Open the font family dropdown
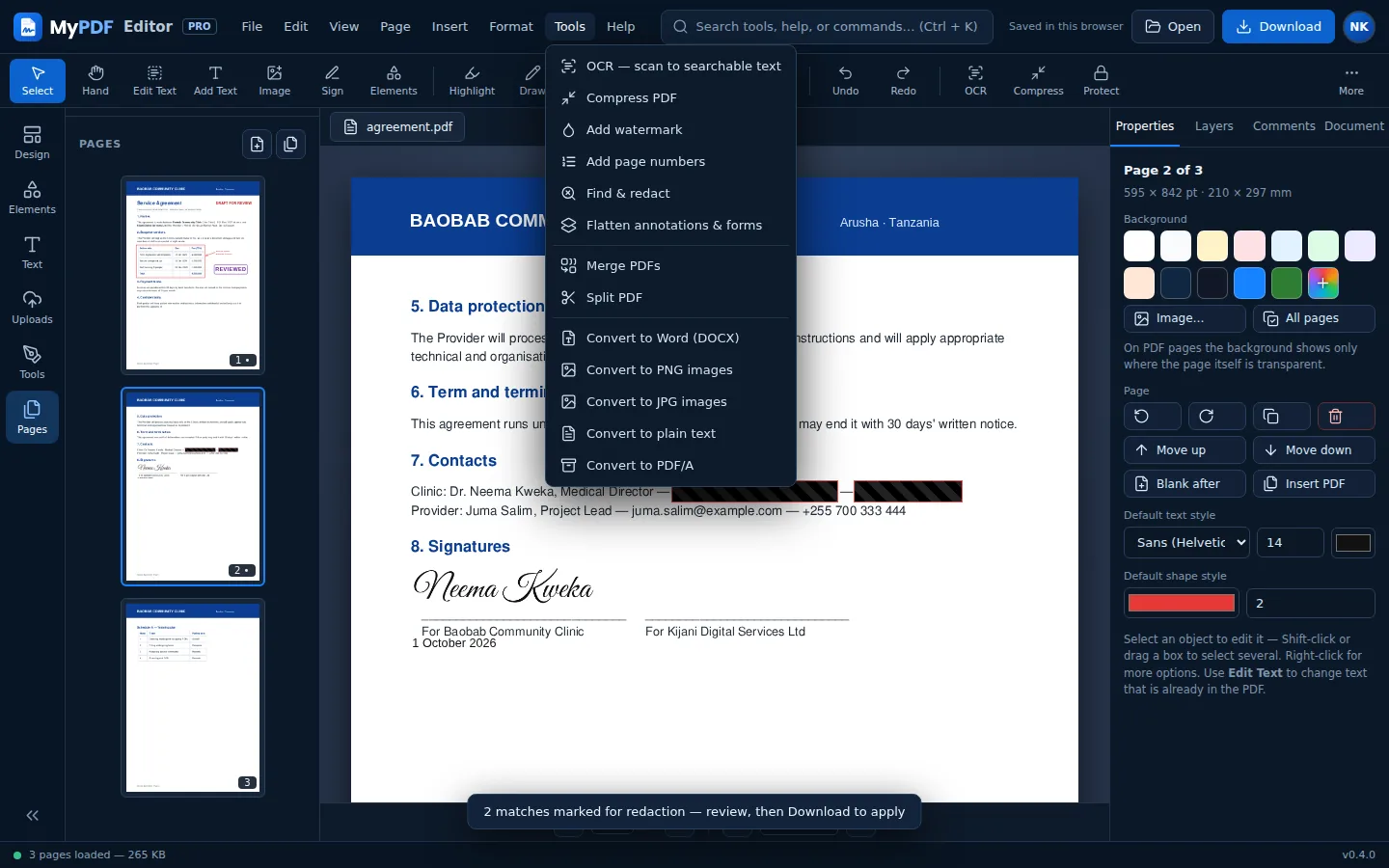The height and width of the screenshot is (868, 1389). point(1186,542)
